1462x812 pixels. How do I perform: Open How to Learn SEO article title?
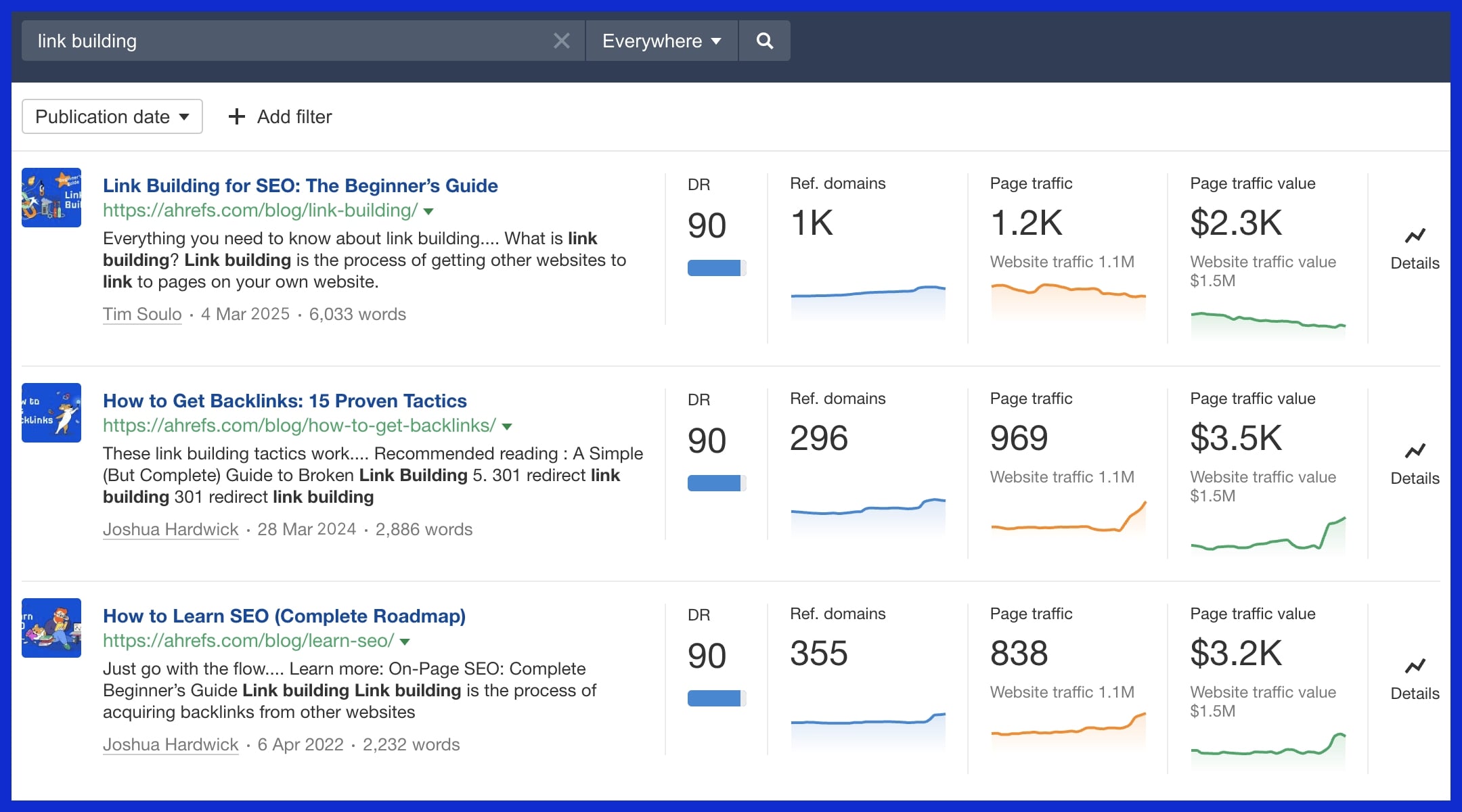coord(284,616)
